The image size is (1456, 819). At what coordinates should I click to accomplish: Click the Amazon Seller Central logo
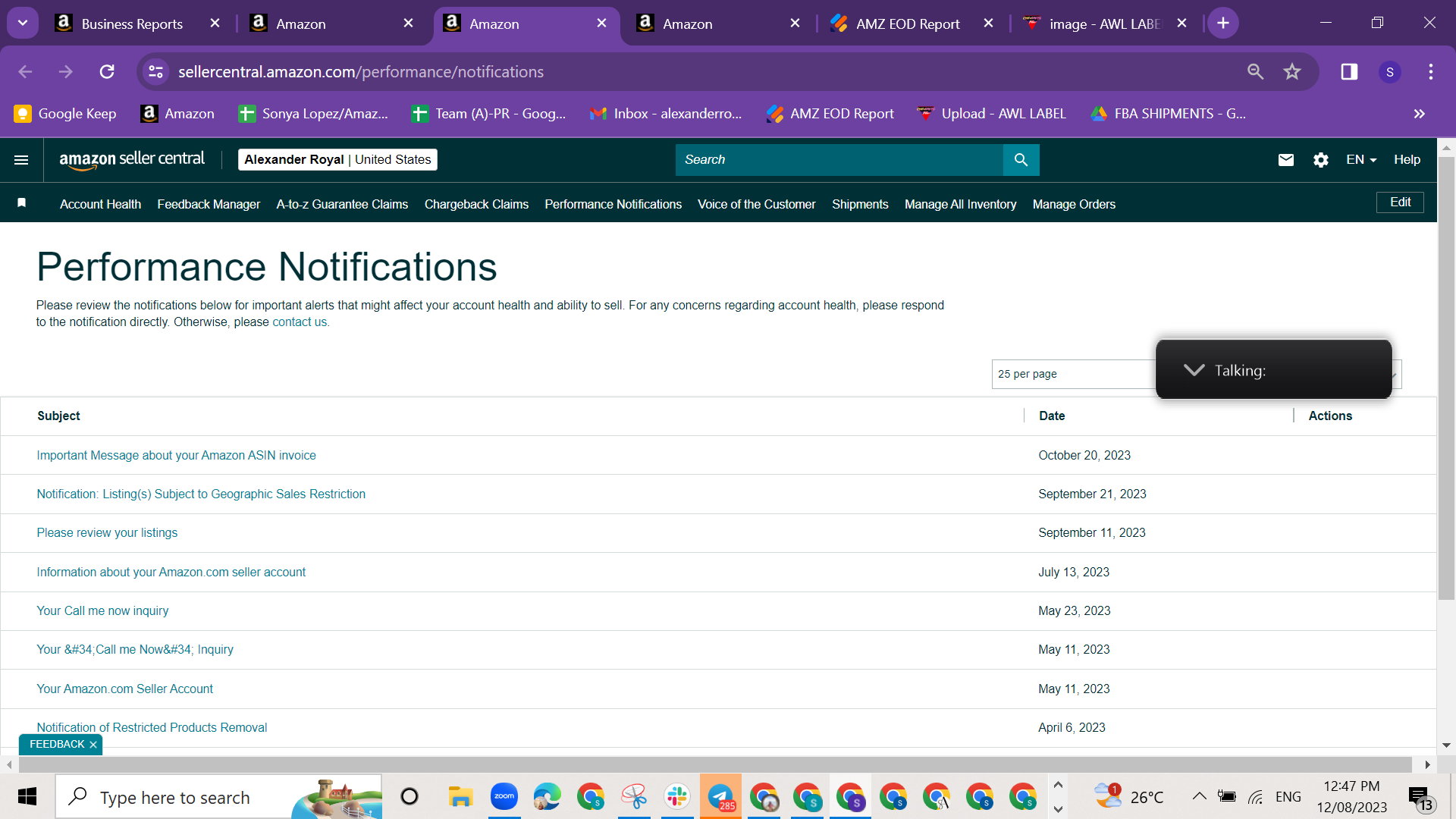click(132, 160)
